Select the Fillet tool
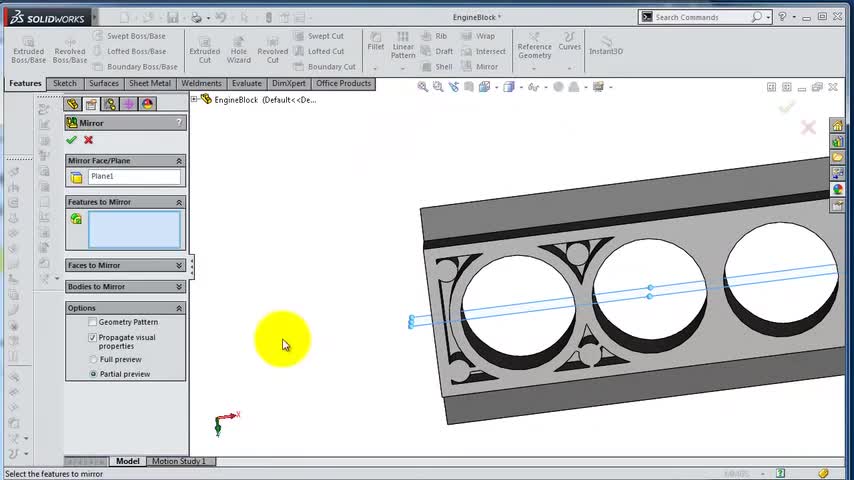 376,41
